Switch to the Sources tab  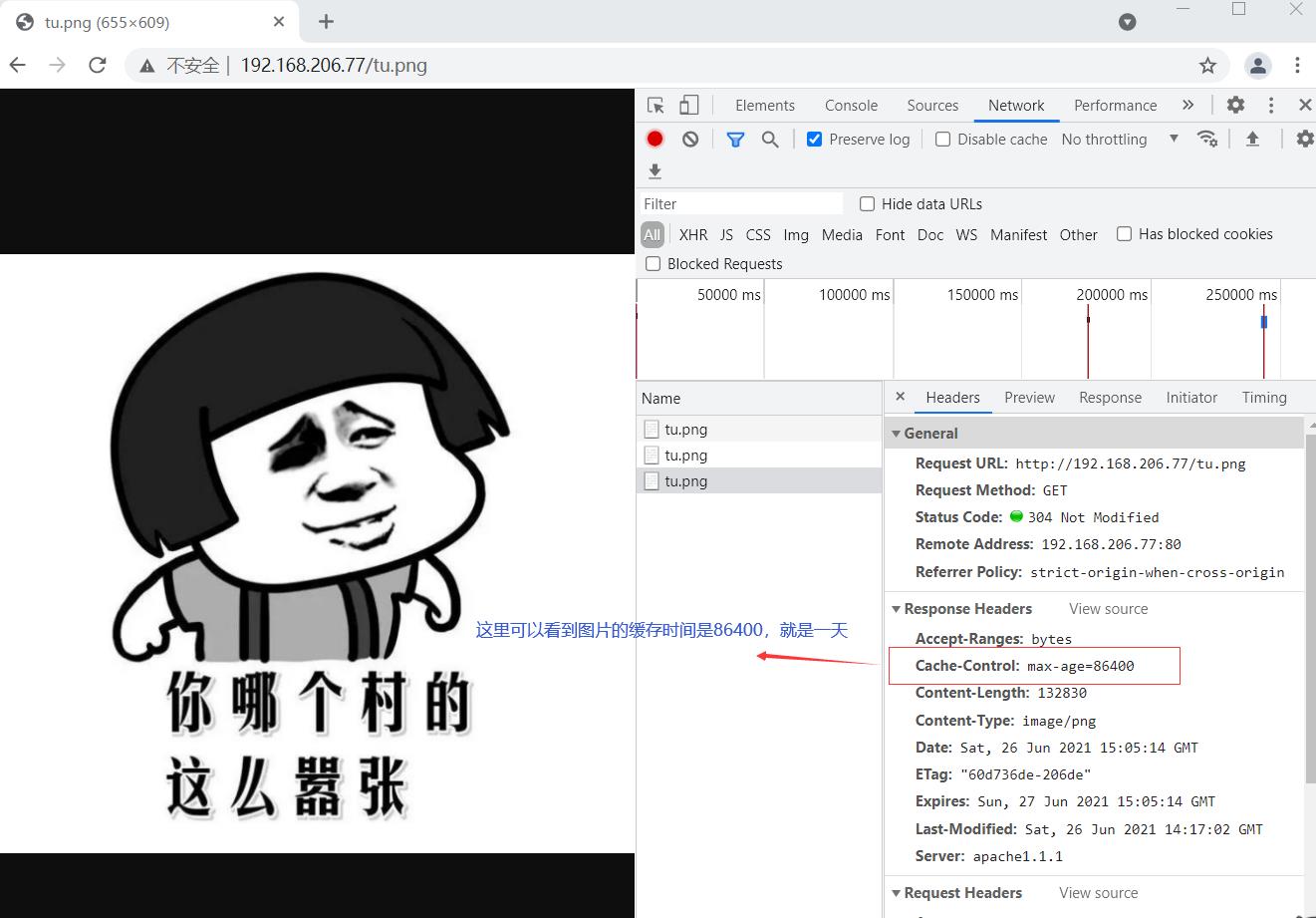click(932, 105)
